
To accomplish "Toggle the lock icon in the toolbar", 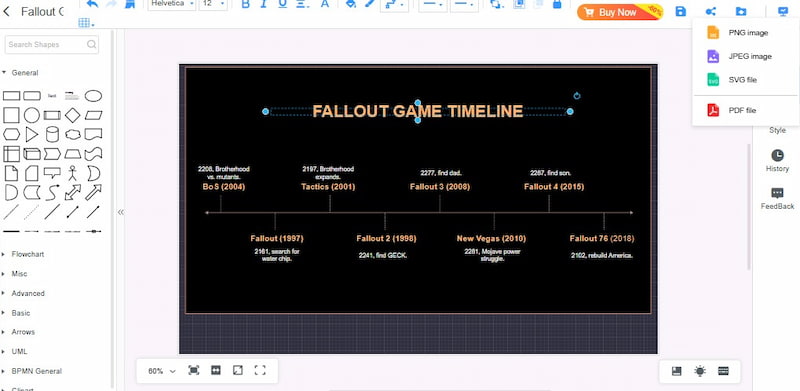I will coord(557,4).
